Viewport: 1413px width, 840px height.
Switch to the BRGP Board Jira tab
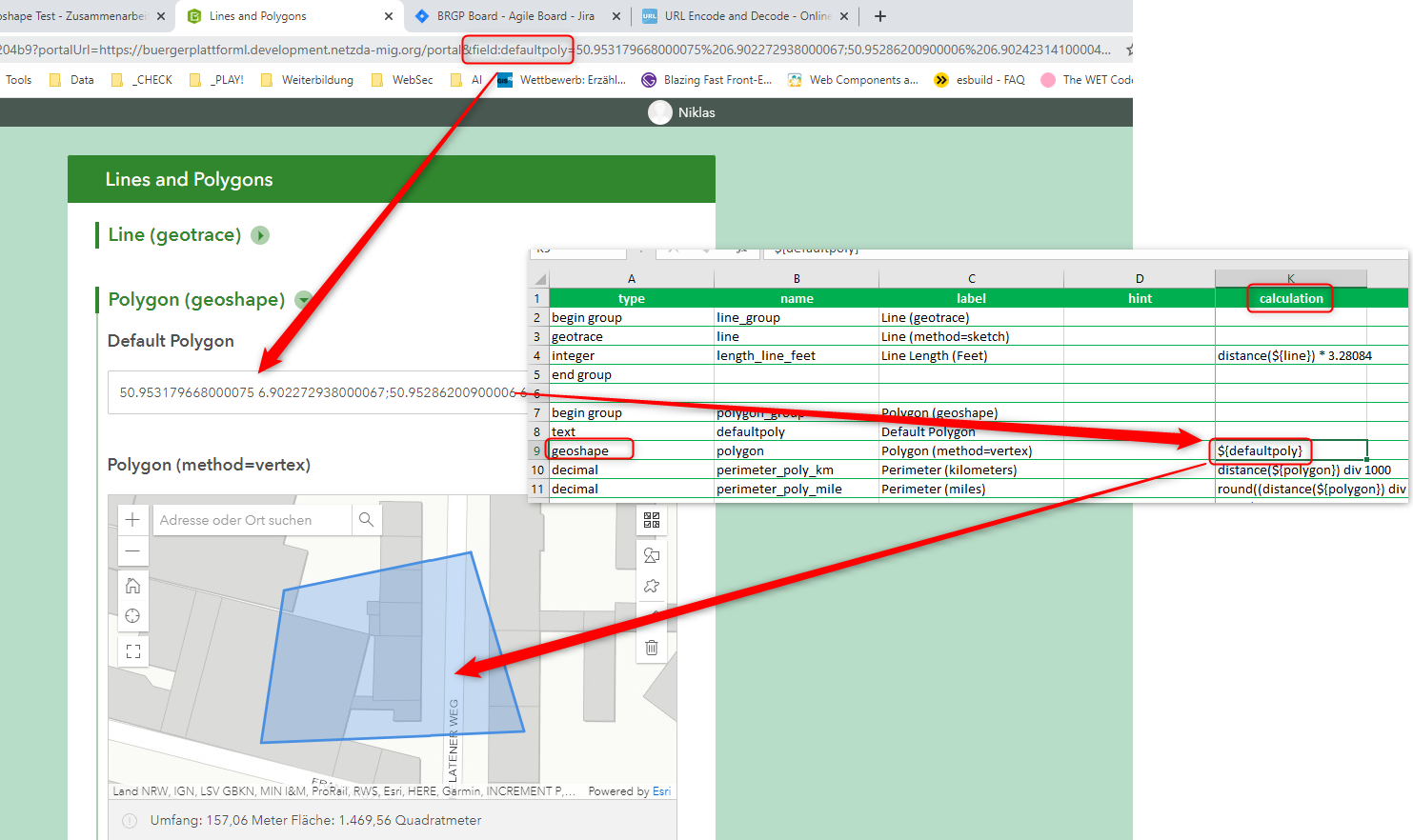click(515, 15)
